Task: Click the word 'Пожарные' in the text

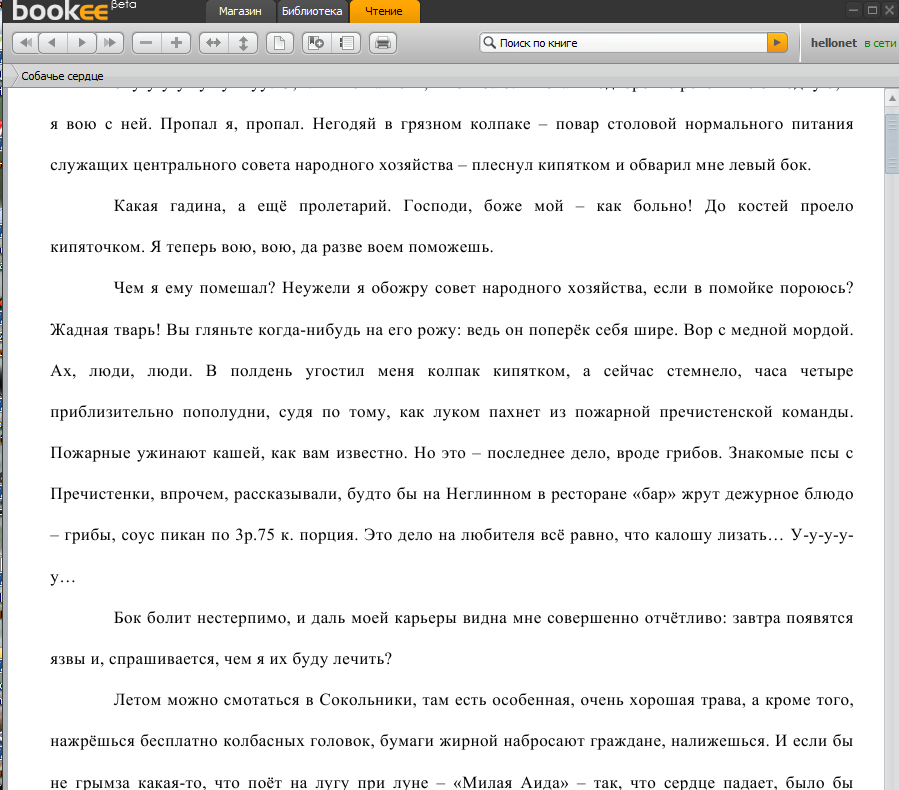Action: click(x=91, y=453)
